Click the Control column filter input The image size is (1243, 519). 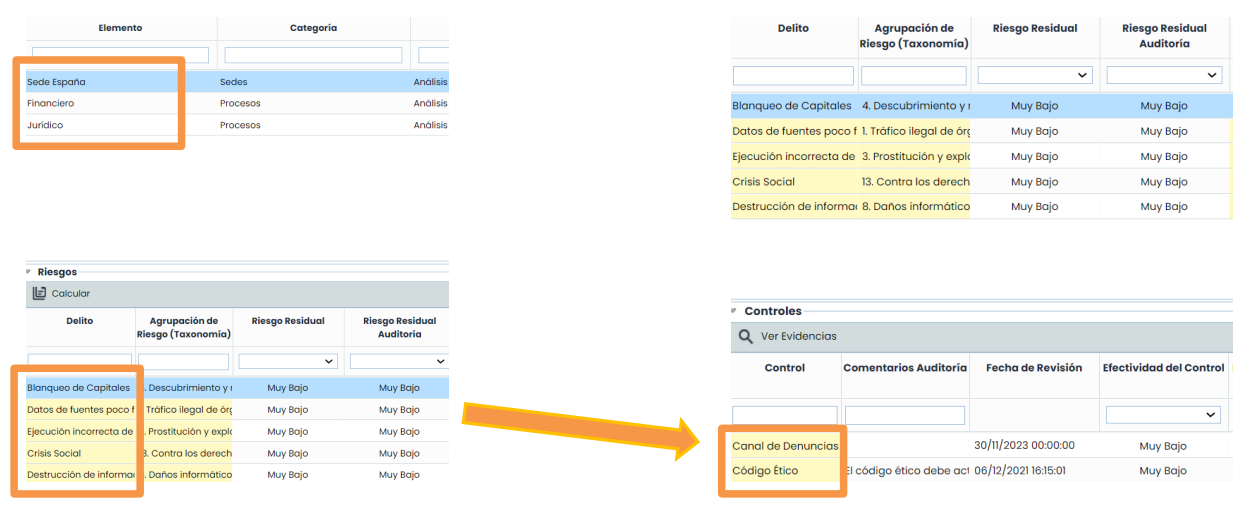point(784,414)
